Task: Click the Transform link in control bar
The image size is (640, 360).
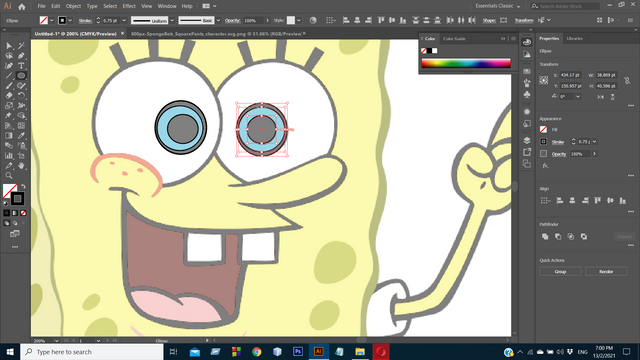Action: point(524,20)
